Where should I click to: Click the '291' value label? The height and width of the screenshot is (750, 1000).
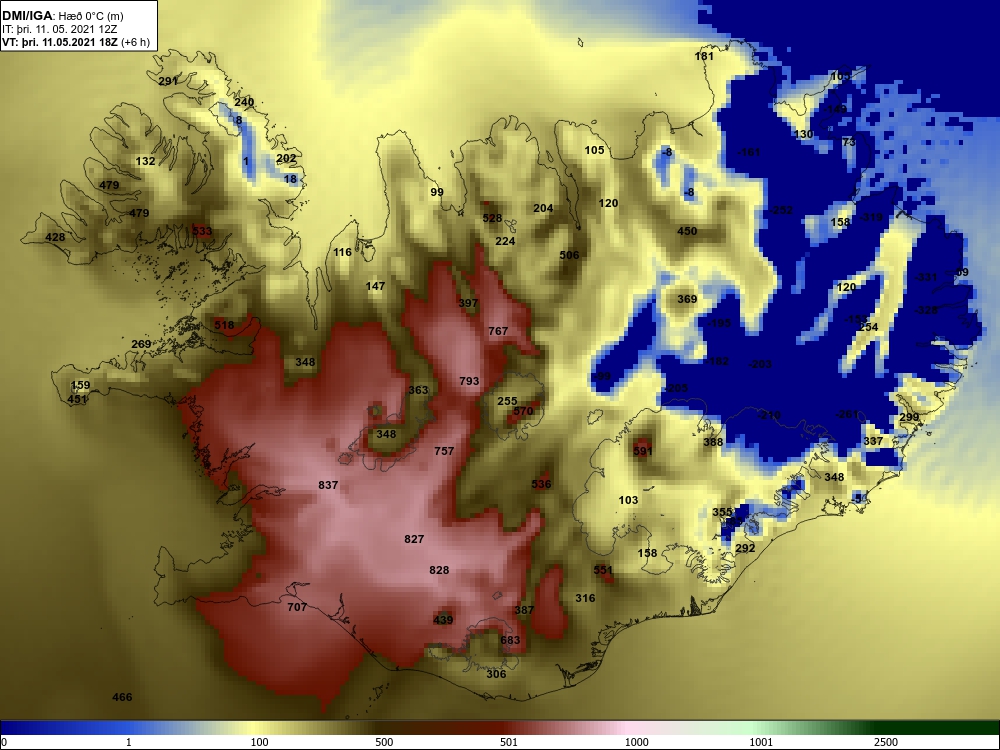coord(168,82)
